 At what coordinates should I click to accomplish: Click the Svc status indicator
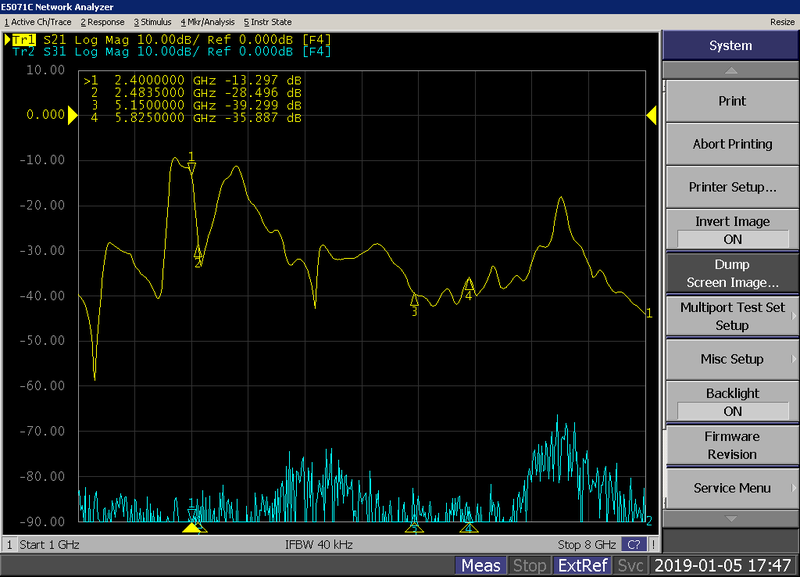click(x=630, y=564)
